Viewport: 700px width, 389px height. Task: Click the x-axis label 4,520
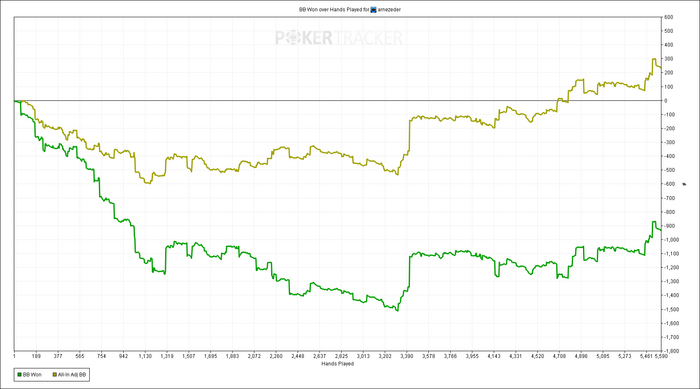point(538,356)
